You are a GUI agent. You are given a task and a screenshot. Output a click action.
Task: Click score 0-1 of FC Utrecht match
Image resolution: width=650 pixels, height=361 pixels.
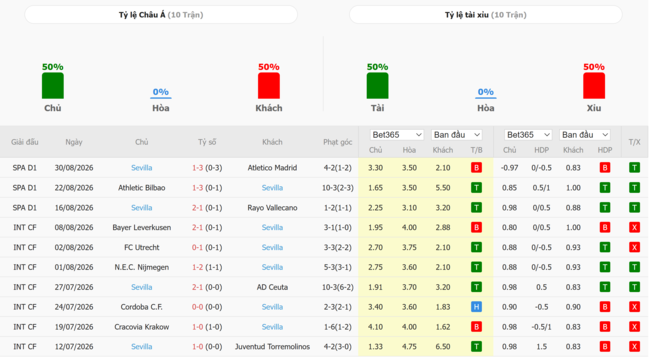[x=197, y=247]
